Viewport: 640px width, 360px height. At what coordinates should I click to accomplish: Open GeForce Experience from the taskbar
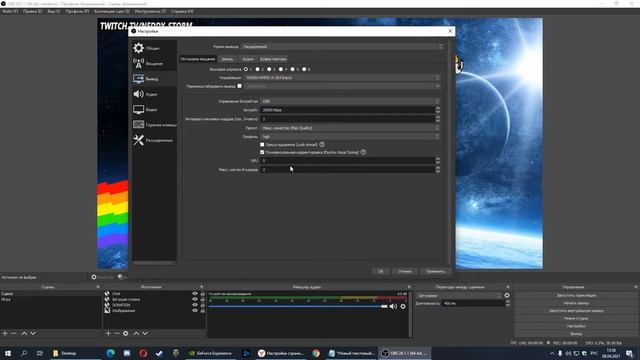point(210,353)
